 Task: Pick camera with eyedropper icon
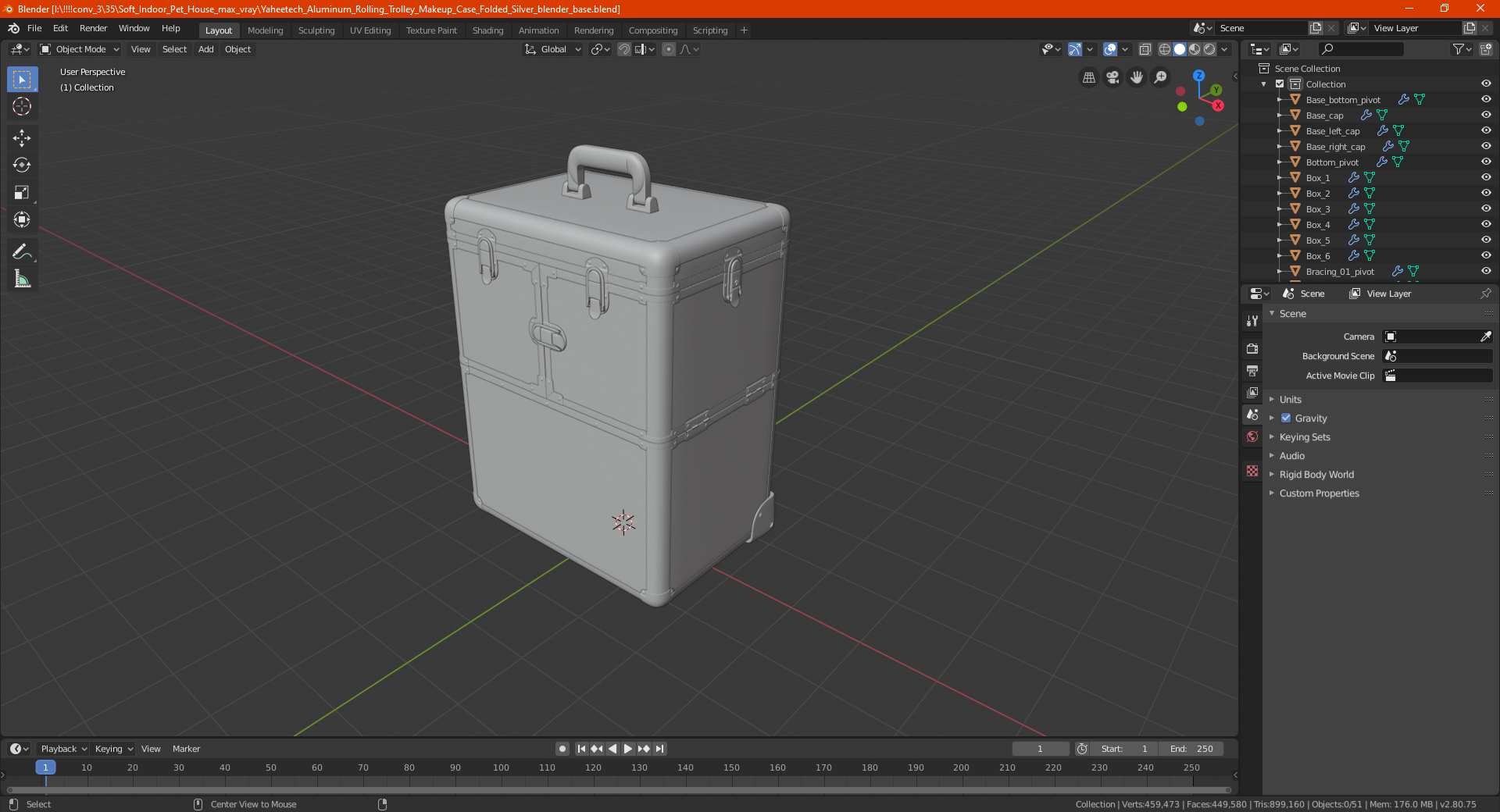1485,337
